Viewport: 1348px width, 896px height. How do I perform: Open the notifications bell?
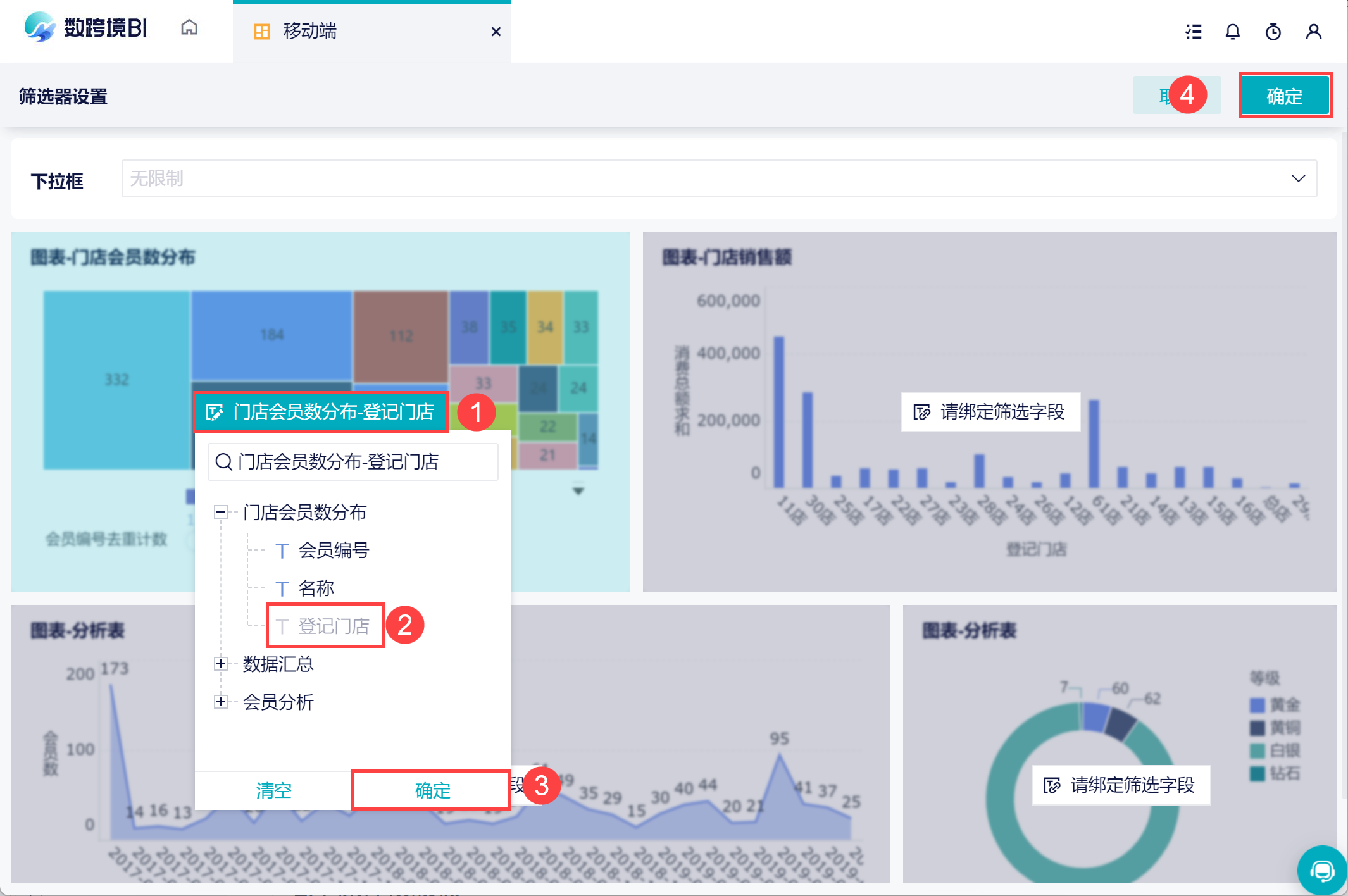click(x=1233, y=32)
